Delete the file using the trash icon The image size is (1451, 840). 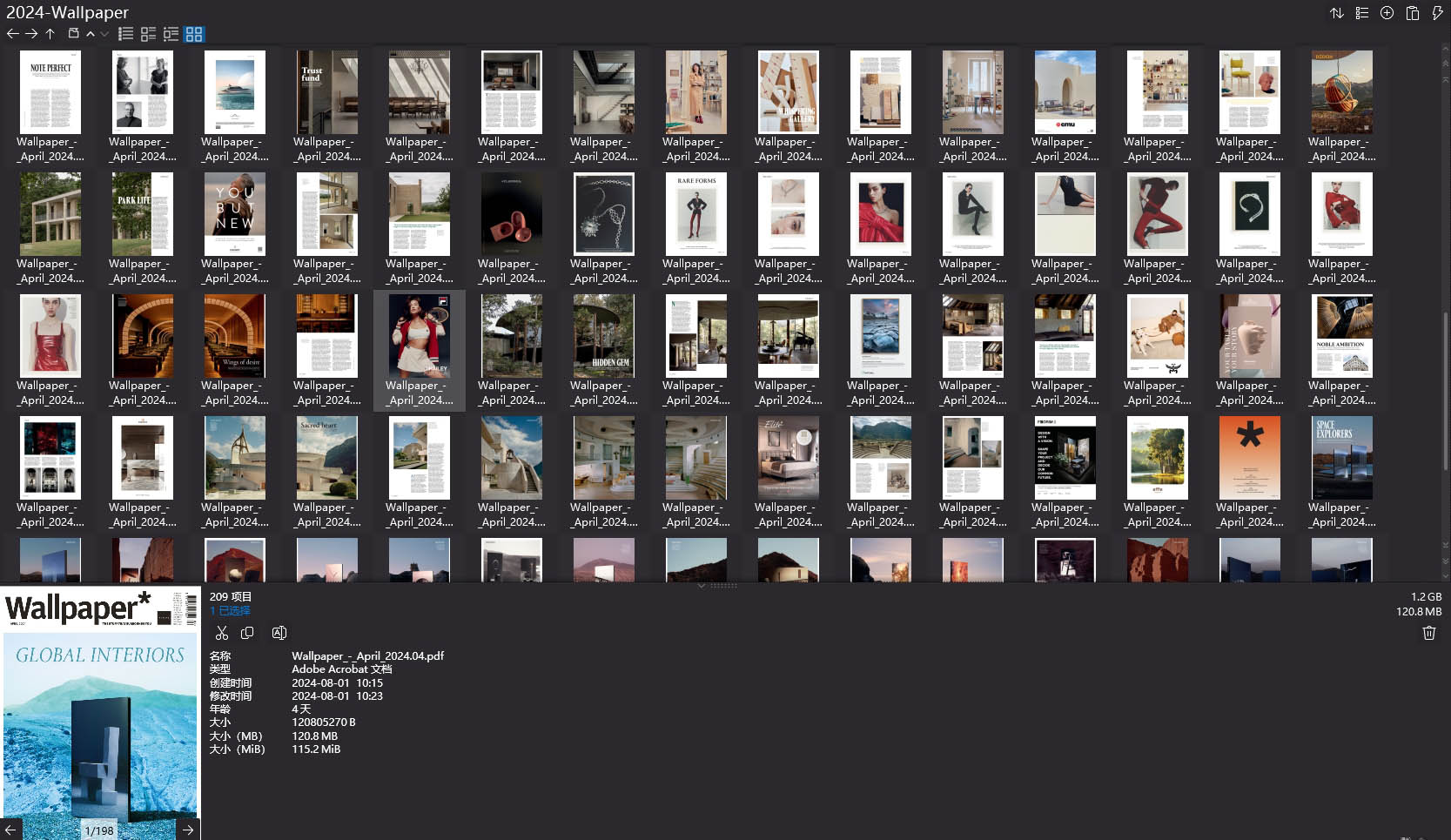pos(1428,634)
